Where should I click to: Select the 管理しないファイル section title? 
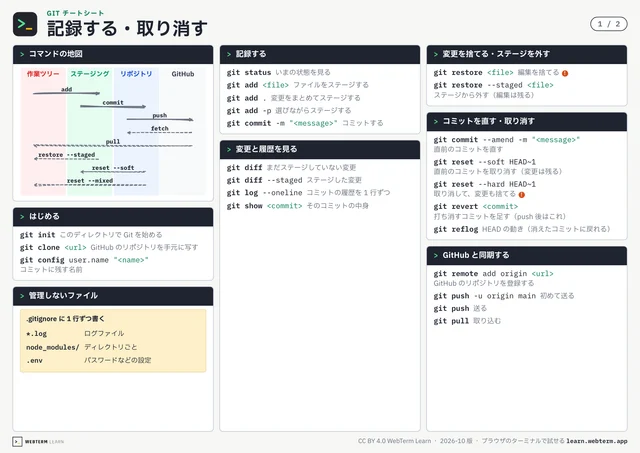coord(63,295)
